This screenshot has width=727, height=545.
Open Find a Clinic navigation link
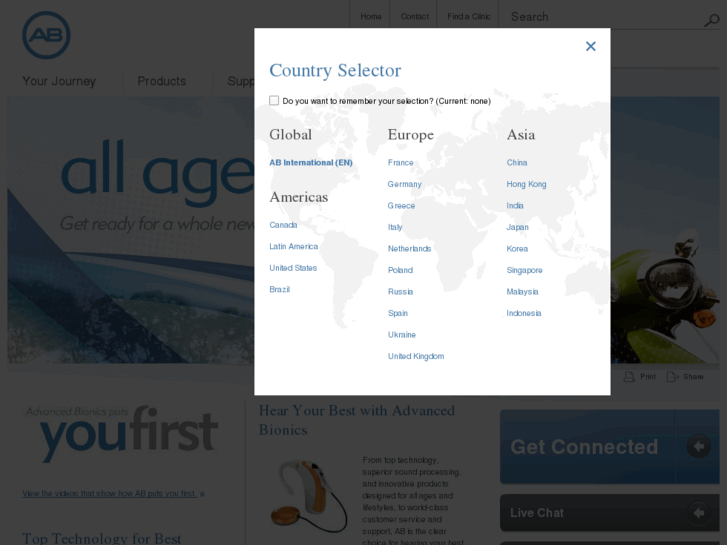pyautogui.click(x=468, y=17)
